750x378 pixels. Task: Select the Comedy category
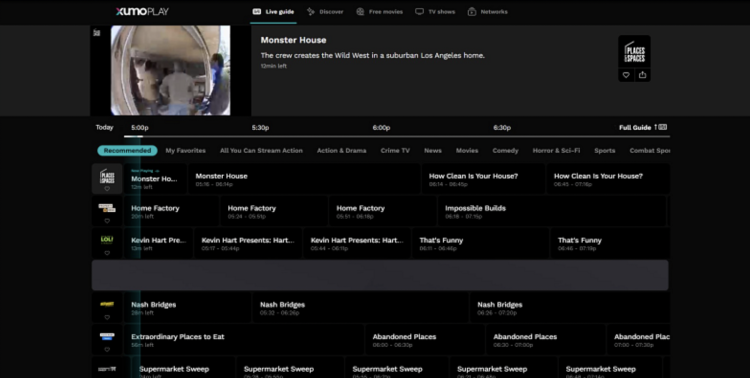click(x=506, y=151)
